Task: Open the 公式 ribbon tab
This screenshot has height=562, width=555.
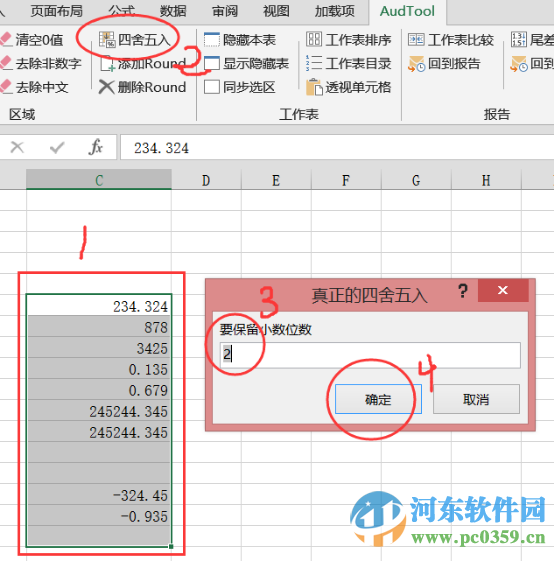Action: (x=122, y=11)
